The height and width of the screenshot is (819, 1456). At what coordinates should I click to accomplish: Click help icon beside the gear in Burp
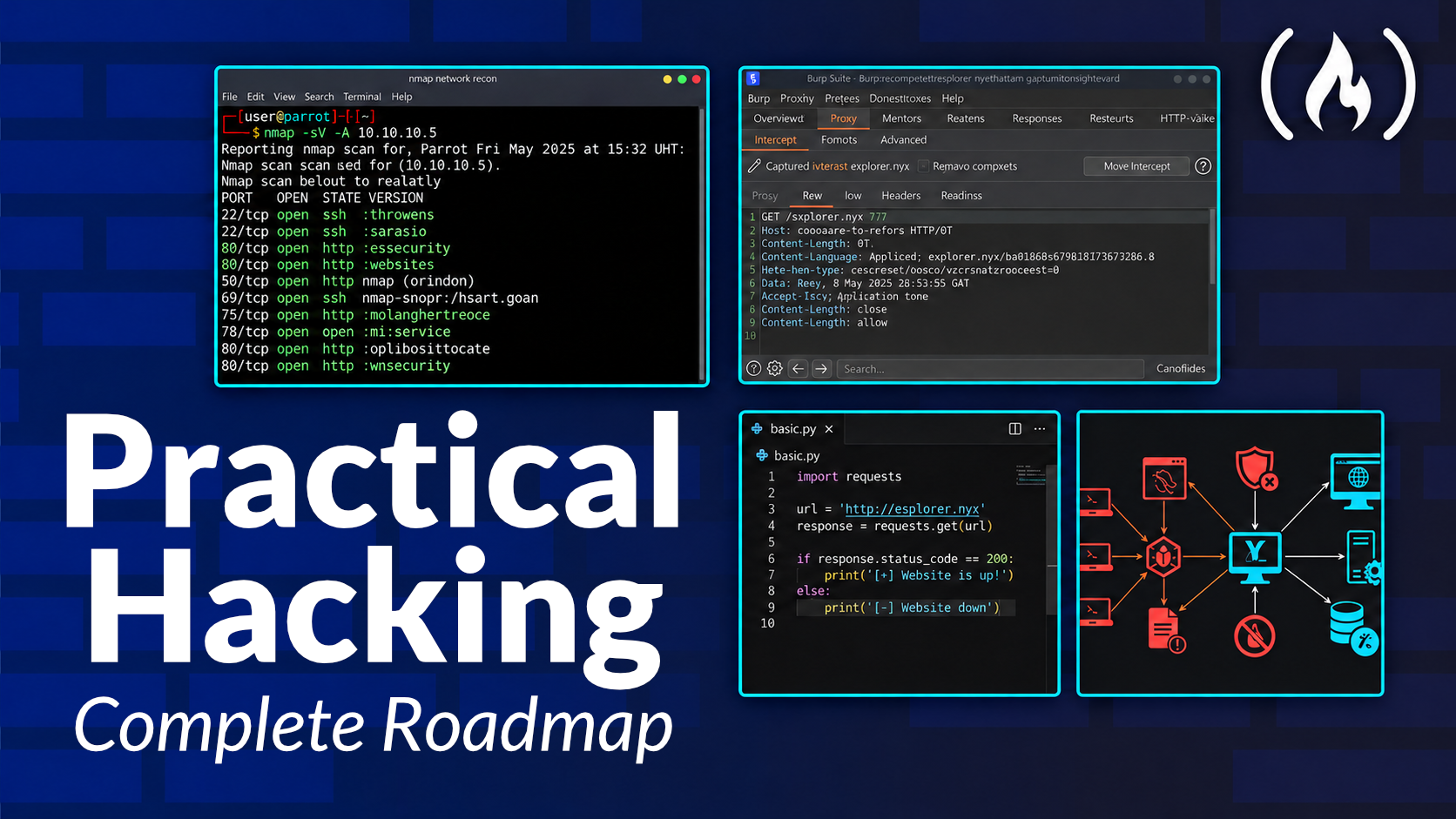(x=754, y=368)
